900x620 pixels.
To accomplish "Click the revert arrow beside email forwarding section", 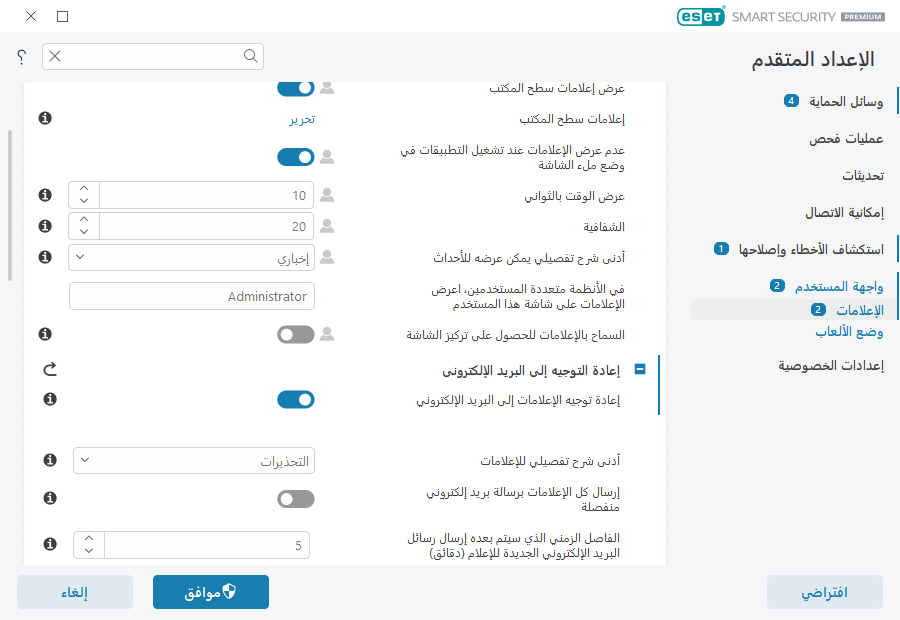I will [50, 369].
